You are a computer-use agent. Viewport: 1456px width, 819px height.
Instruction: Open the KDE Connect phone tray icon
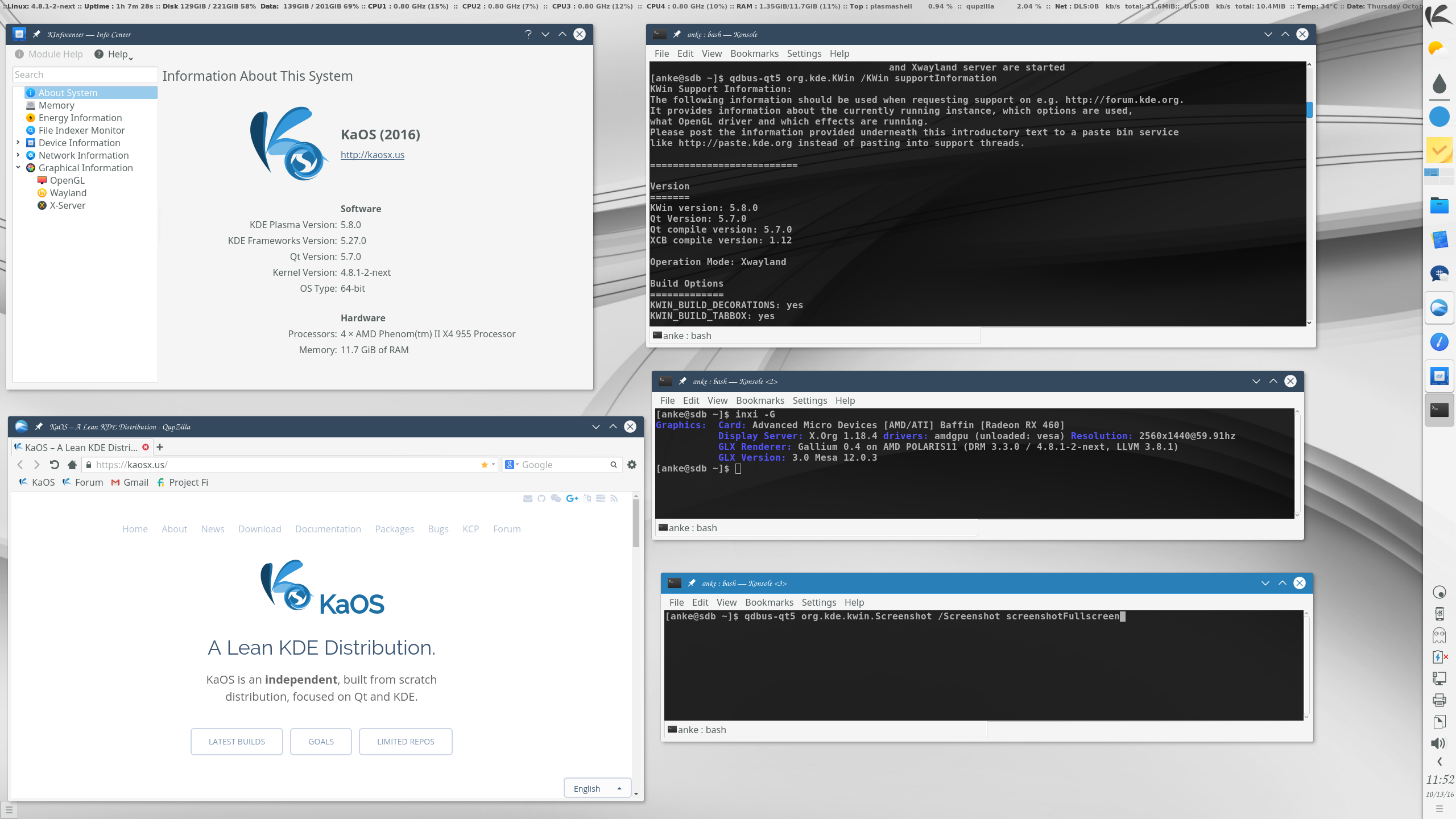coord(1439,614)
